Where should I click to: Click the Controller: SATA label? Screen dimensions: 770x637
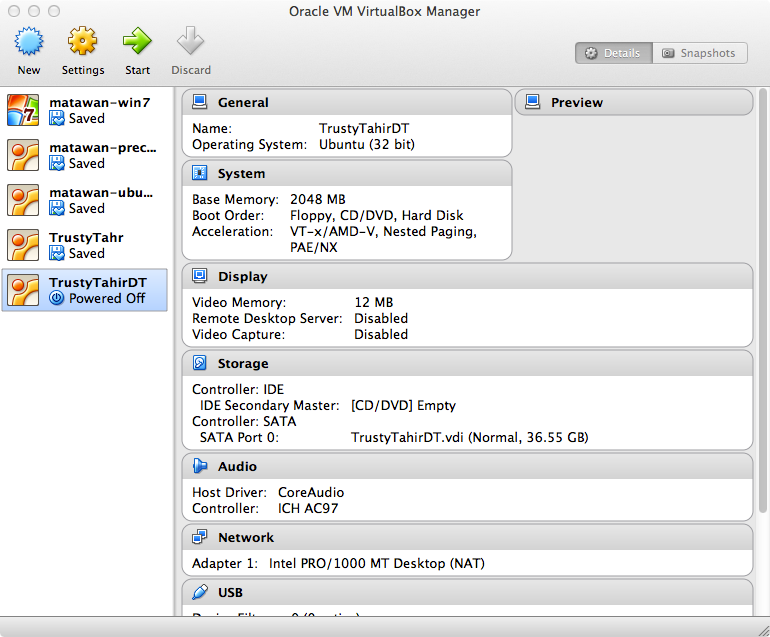[x=244, y=421]
